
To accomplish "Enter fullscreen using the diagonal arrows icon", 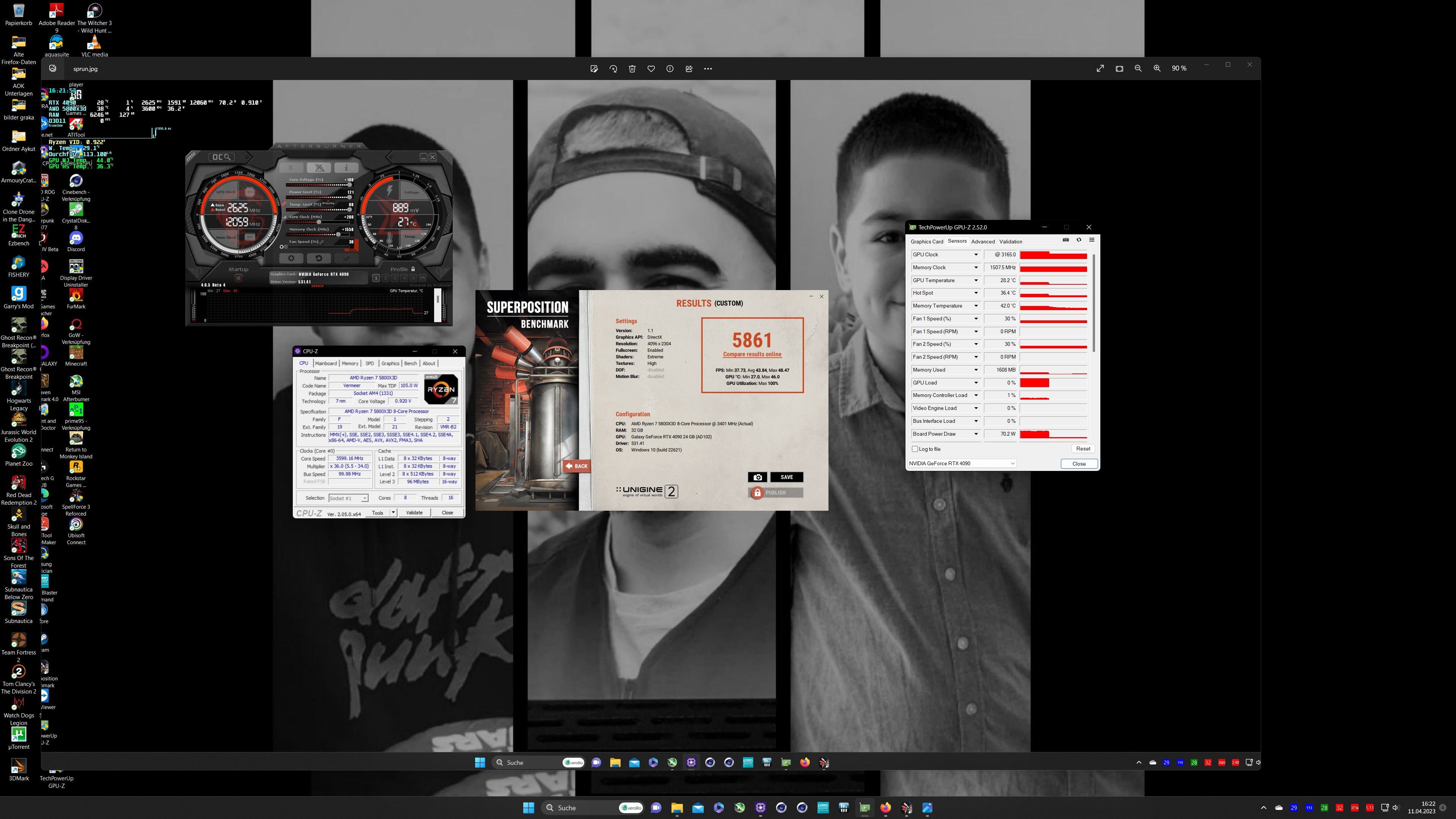I will (1100, 68).
